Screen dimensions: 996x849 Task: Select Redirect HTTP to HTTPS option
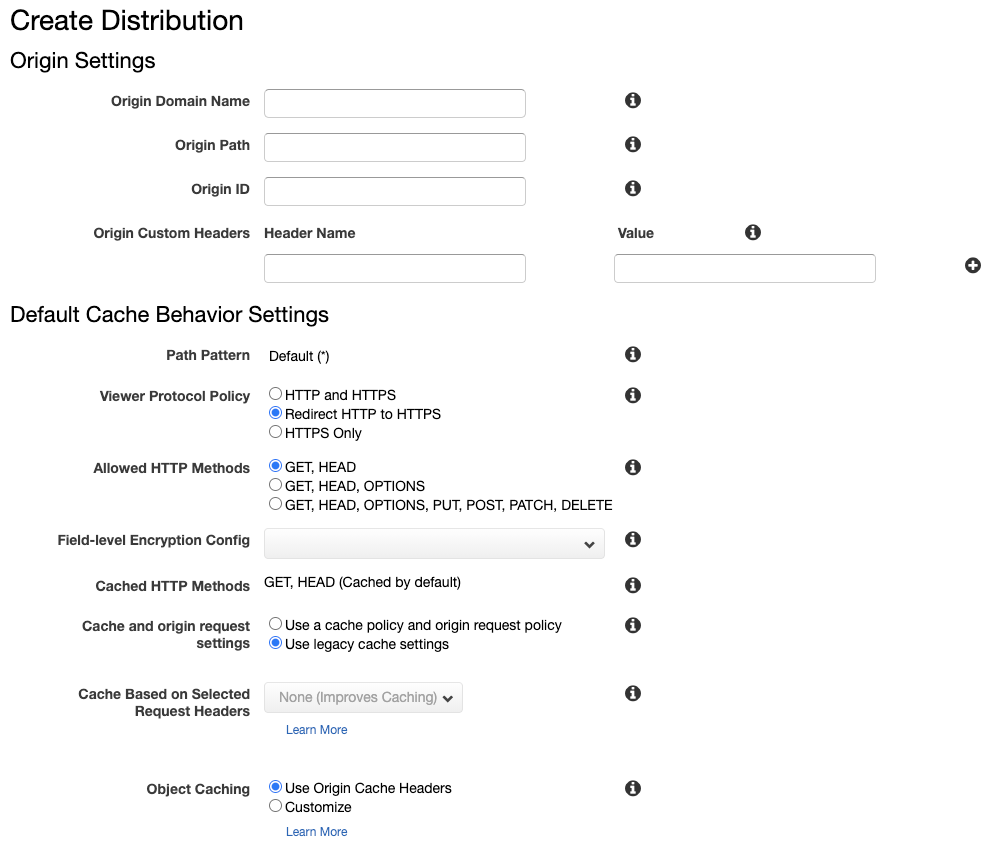coord(275,413)
